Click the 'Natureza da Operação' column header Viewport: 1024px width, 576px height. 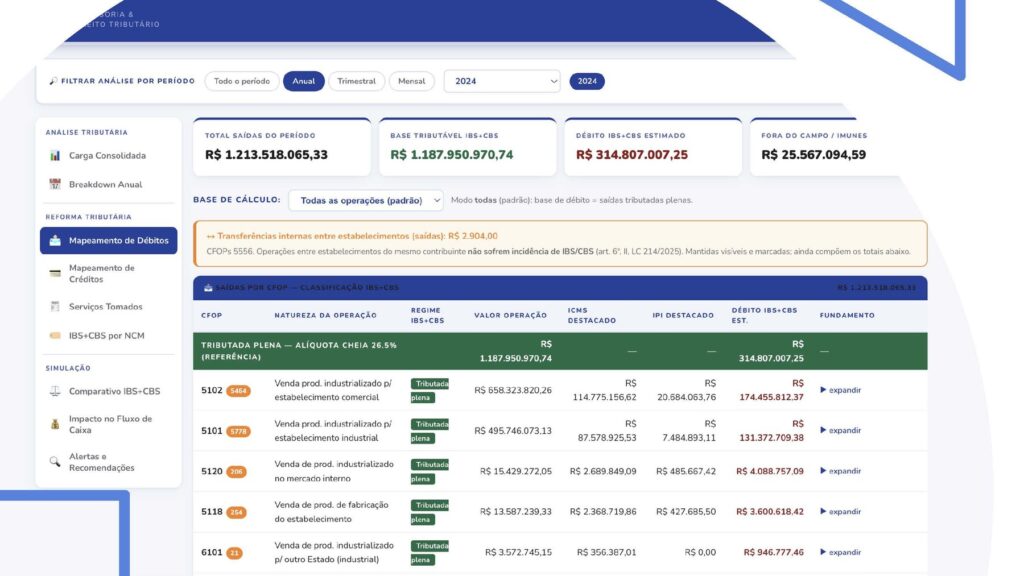point(325,315)
